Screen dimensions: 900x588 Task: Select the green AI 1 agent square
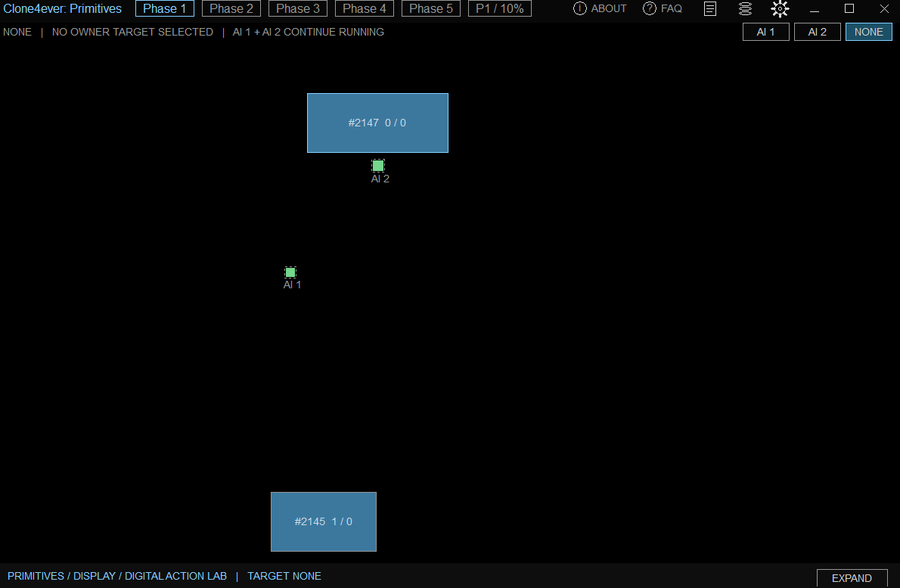(x=290, y=272)
